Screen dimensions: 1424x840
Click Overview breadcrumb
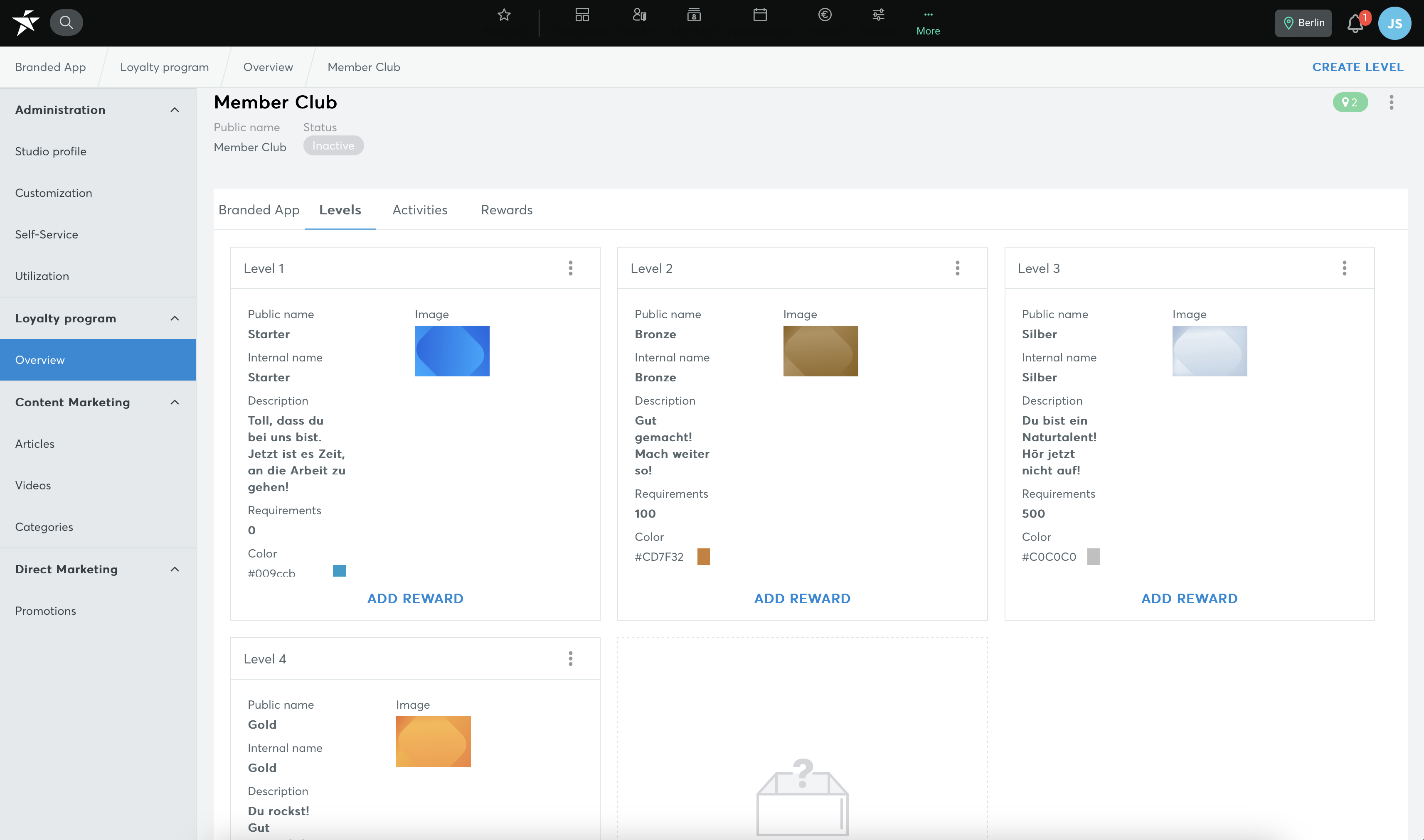268,67
